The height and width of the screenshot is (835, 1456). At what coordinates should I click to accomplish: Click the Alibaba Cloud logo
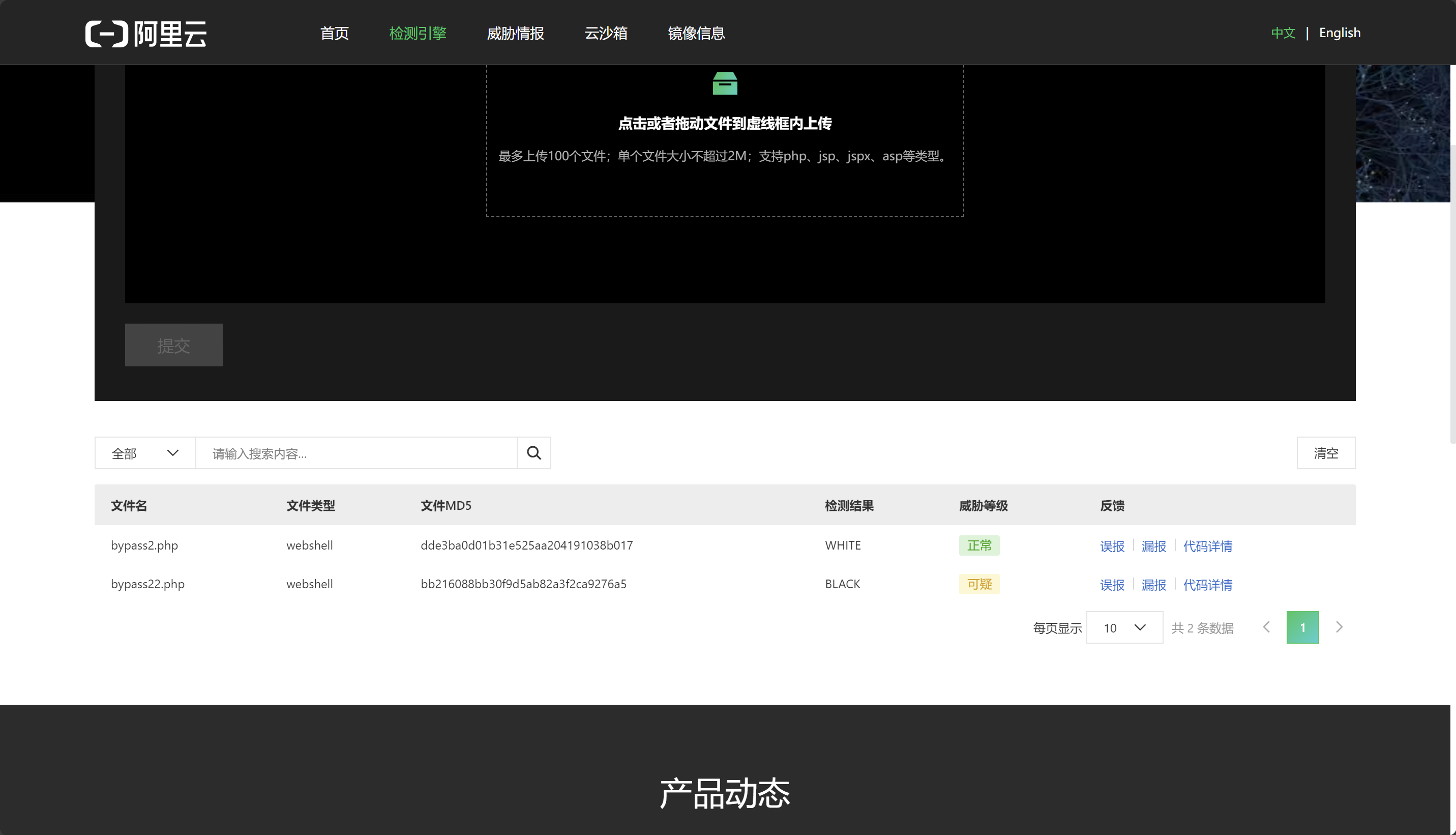(x=145, y=33)
